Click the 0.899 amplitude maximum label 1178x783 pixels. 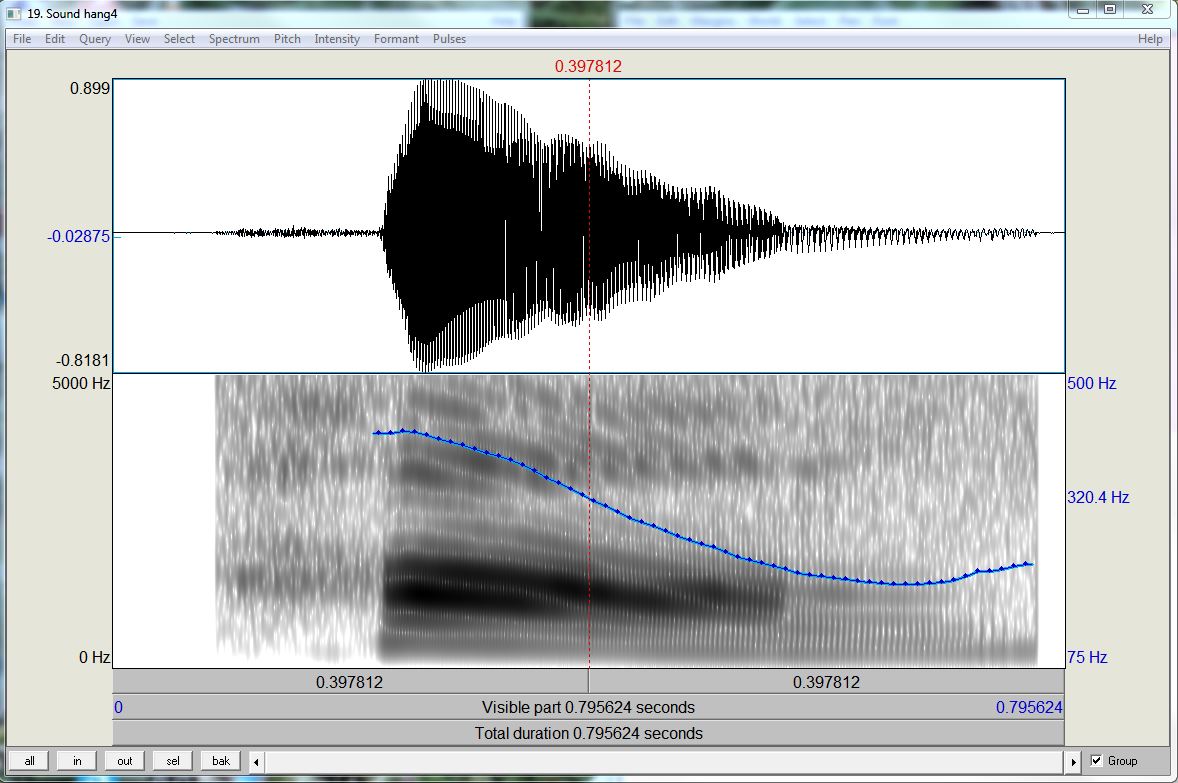pos(90,89)
